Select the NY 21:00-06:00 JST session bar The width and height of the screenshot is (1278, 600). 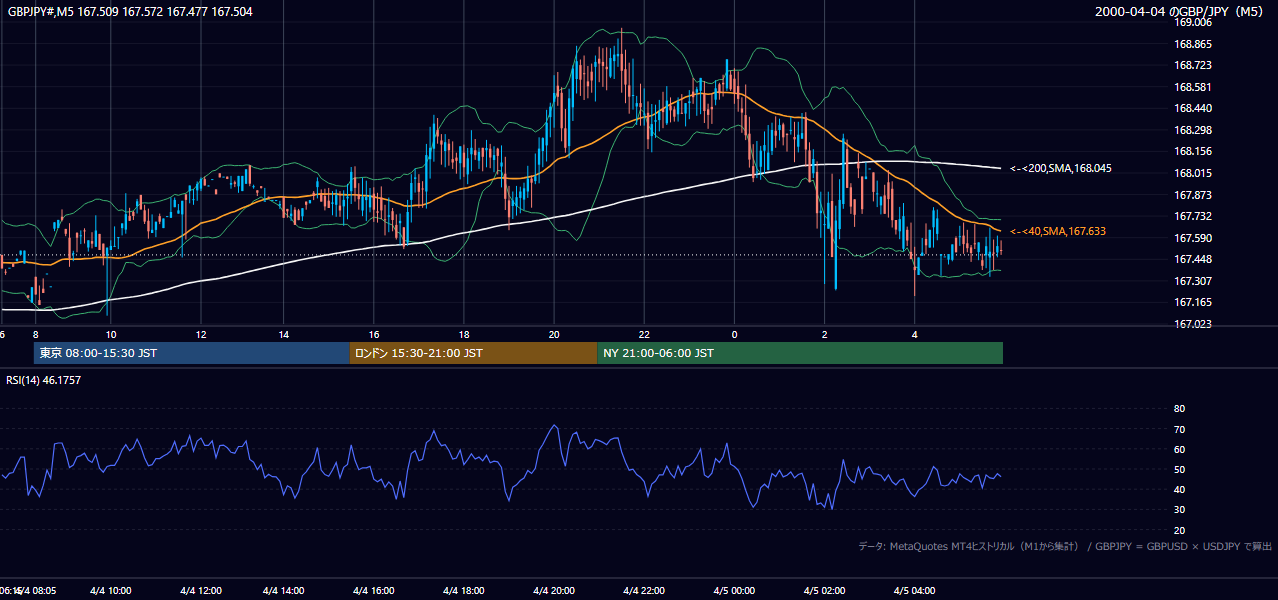pyautogui.click(x=800, y=353)
